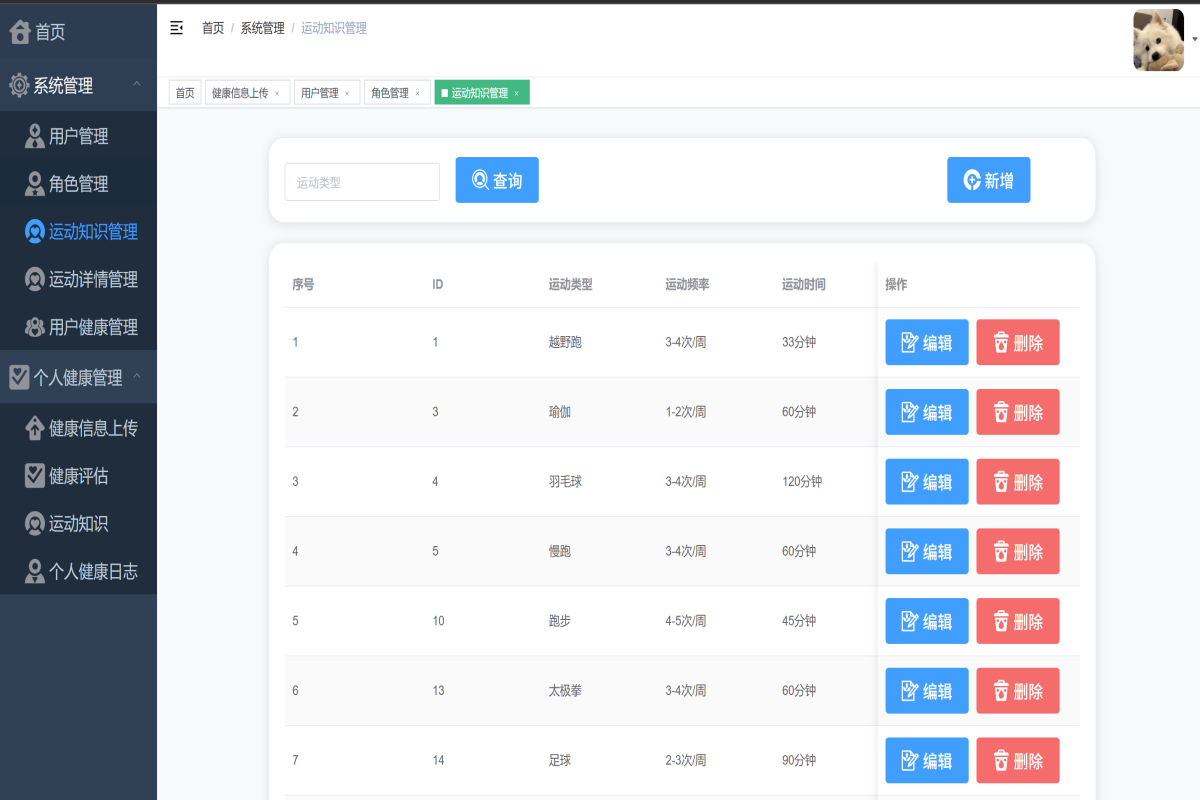
Task: Click the user icon beside 用户管理
Action: pos(35,136)
